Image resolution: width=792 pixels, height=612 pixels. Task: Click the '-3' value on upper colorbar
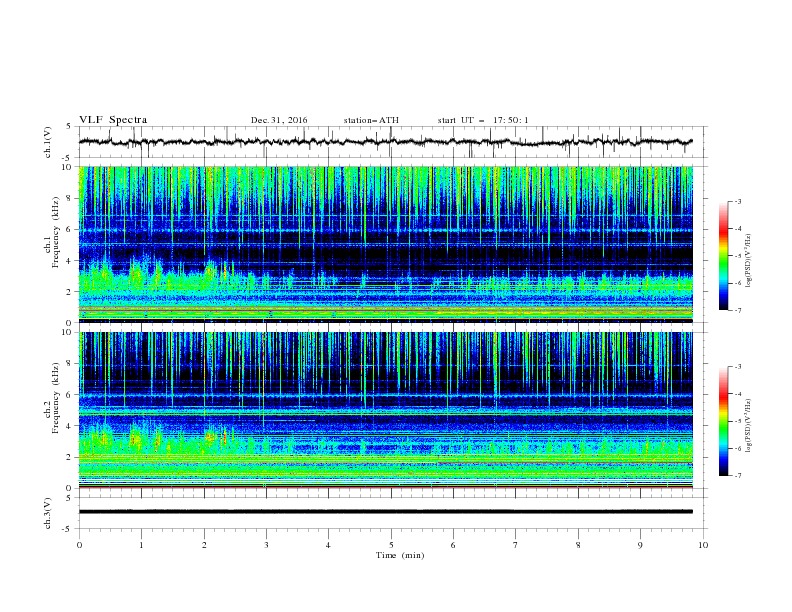737,201
